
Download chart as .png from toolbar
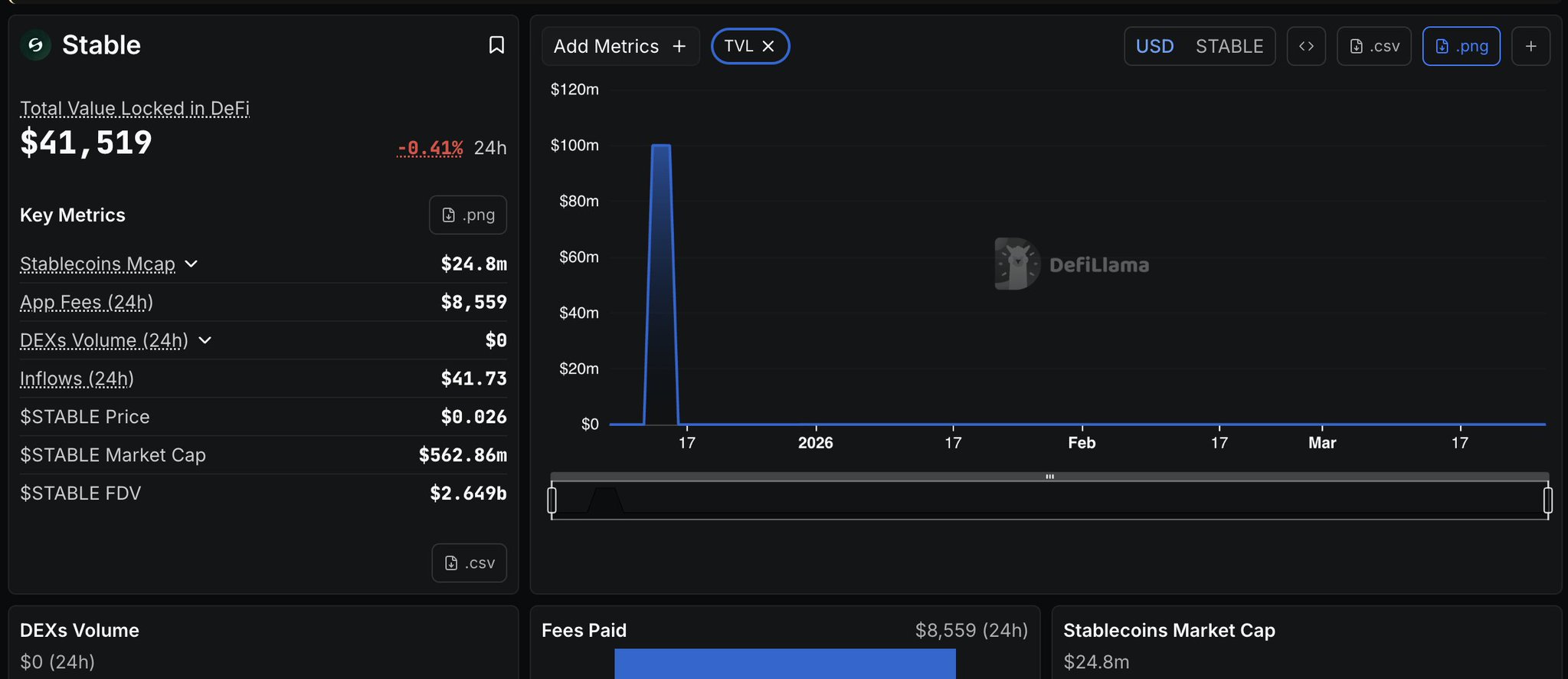(1461, 47)
